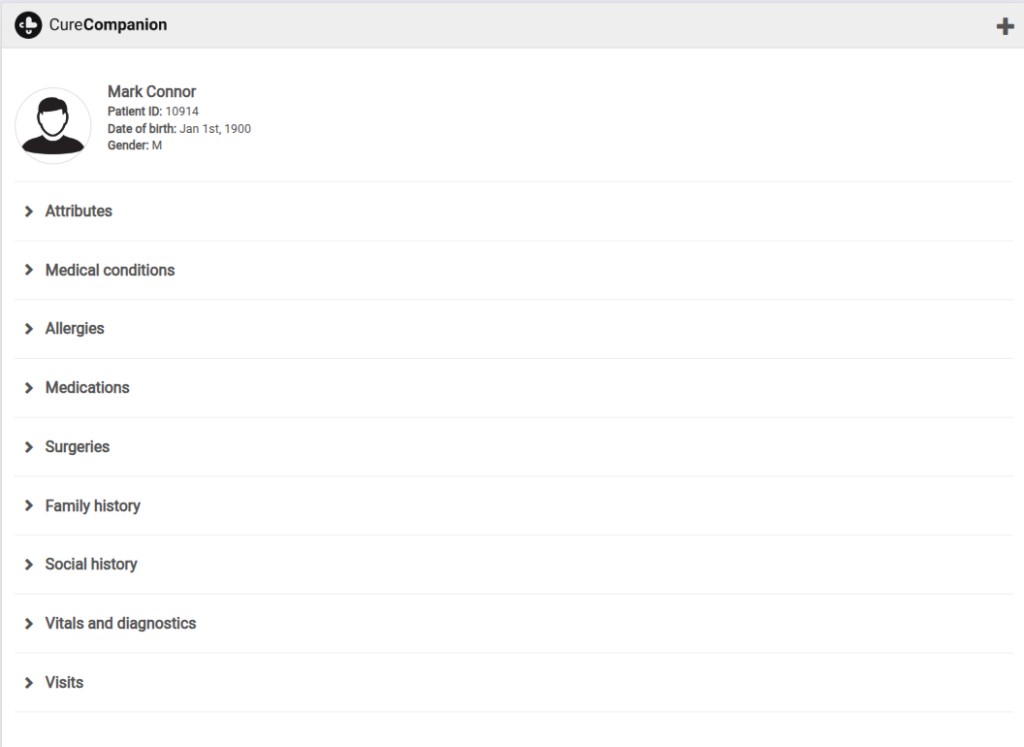Open the Surgeries section label
The width and height of the screenshot is (1024, 747).
click(77, 447)
